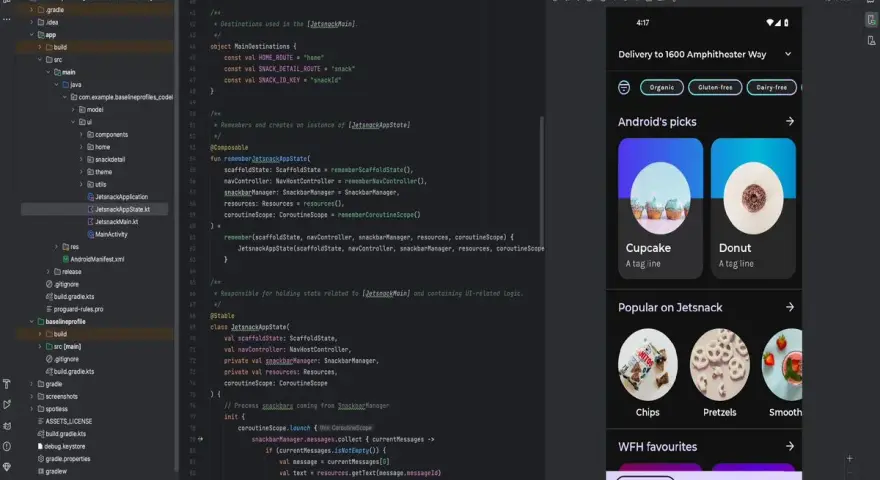Open the Run tool window icon
880x480 pixels.
pos(7,405)
